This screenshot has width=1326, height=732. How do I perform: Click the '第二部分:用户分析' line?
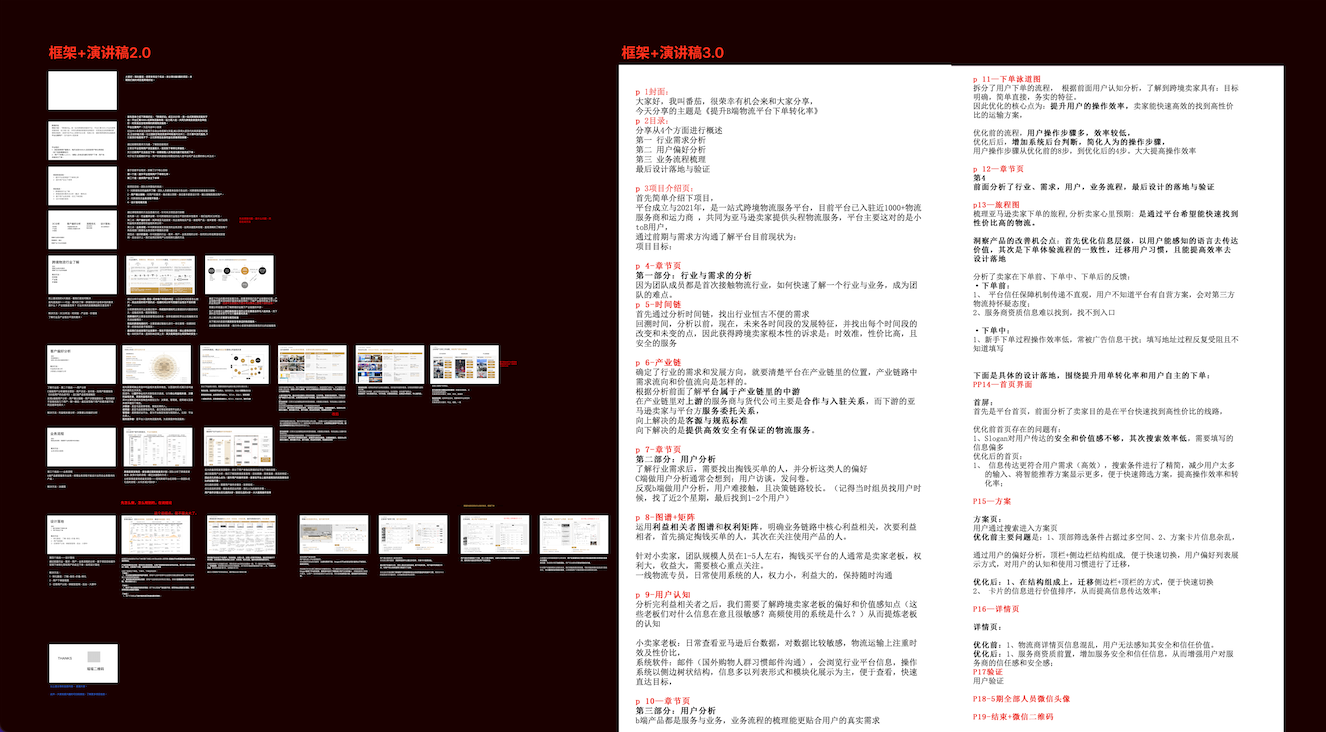tap(675, 459)
